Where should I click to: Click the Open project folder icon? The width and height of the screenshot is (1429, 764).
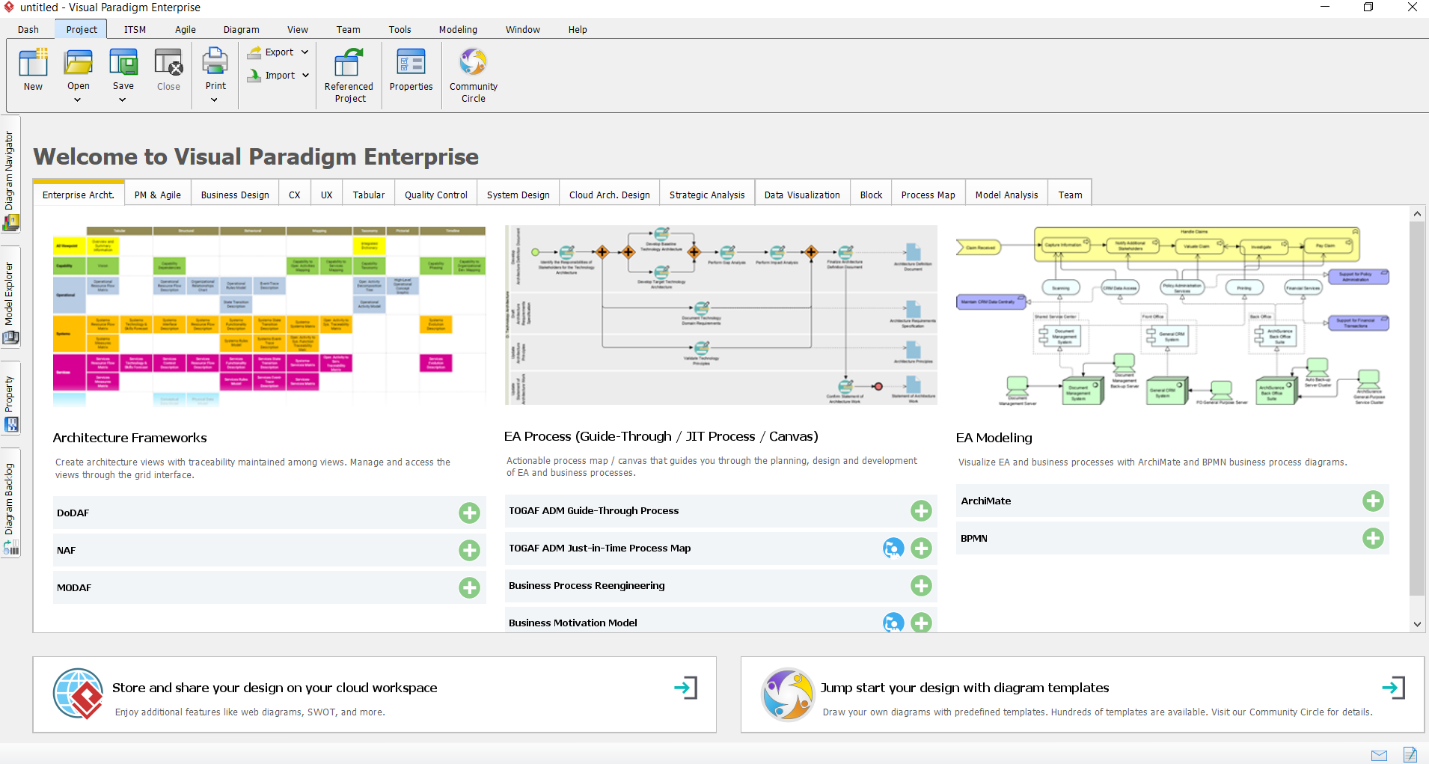pos(78,63)
